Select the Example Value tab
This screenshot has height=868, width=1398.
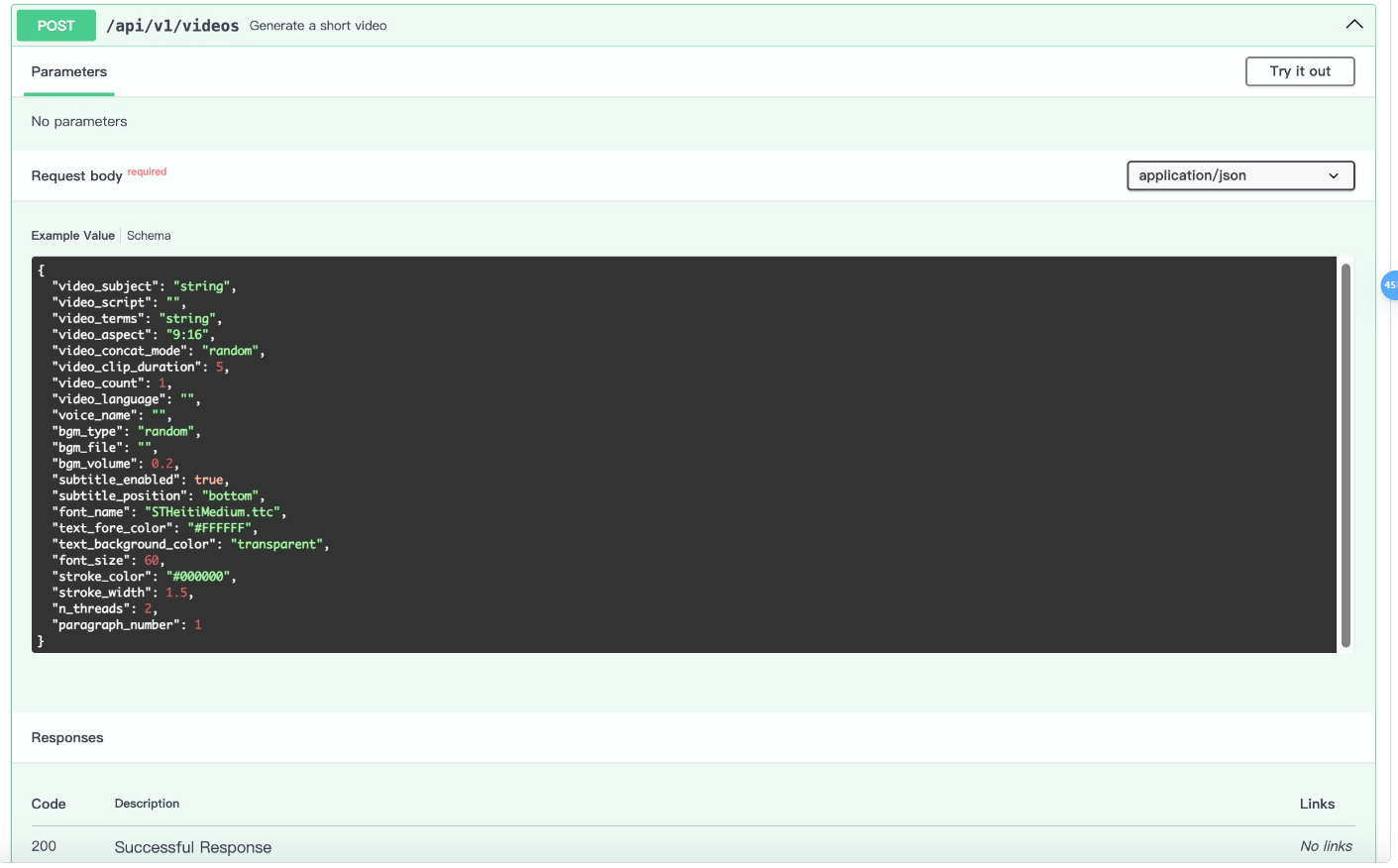[72, 236]
